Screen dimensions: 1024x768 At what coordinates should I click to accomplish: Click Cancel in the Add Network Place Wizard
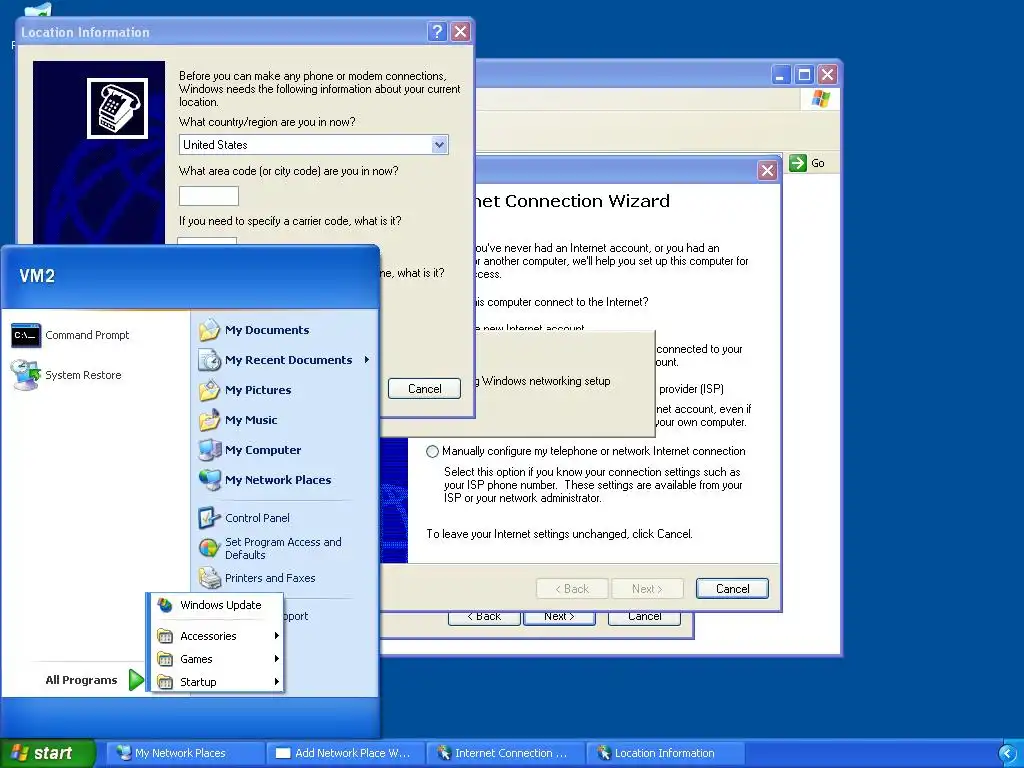tap(644, 617)
